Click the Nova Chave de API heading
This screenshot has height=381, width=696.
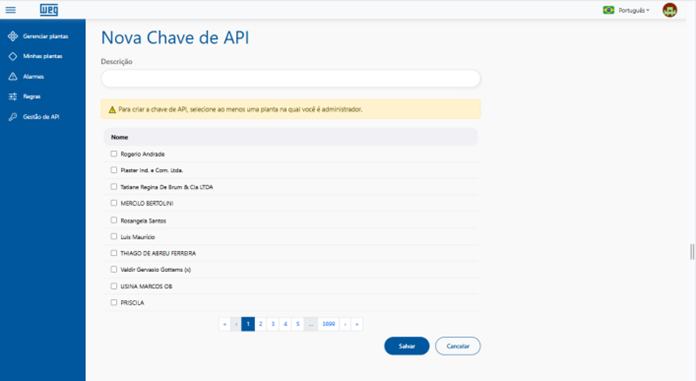pos(175,38)
